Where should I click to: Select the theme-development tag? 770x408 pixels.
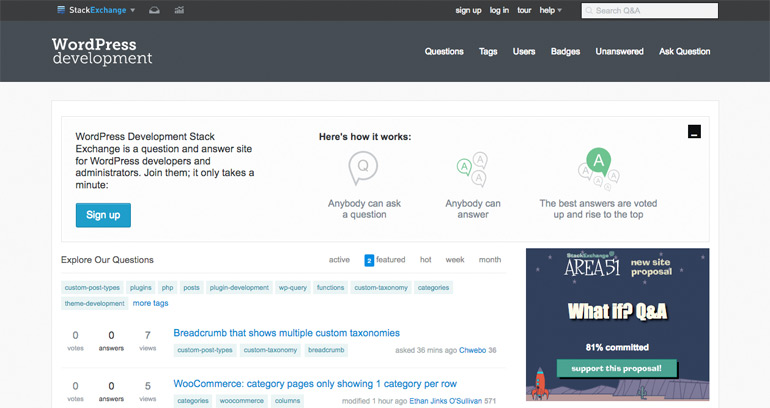pyautogui.click(x=95, y=303)
